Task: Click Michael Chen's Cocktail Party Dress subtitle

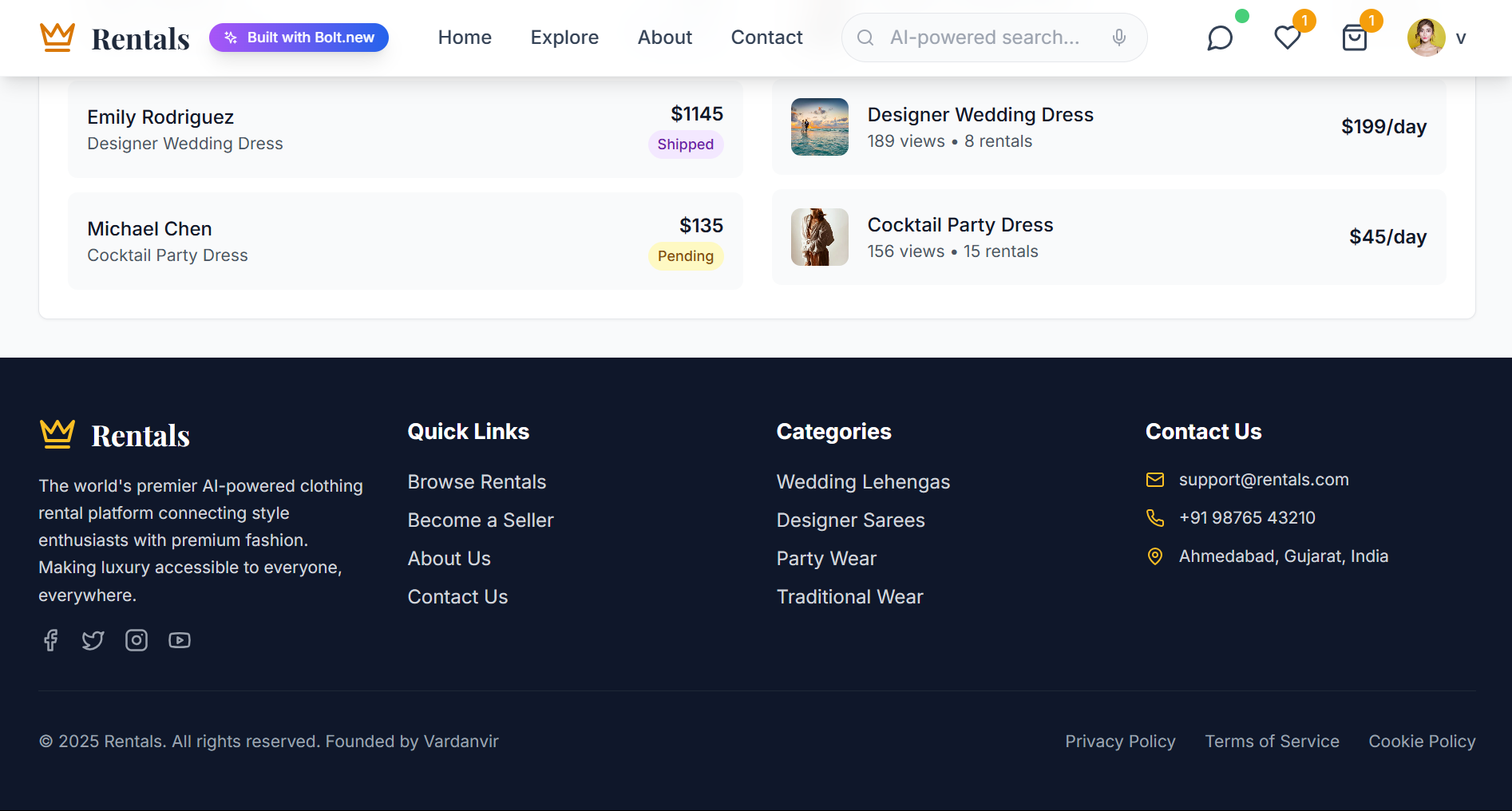Action: [168, 255]
